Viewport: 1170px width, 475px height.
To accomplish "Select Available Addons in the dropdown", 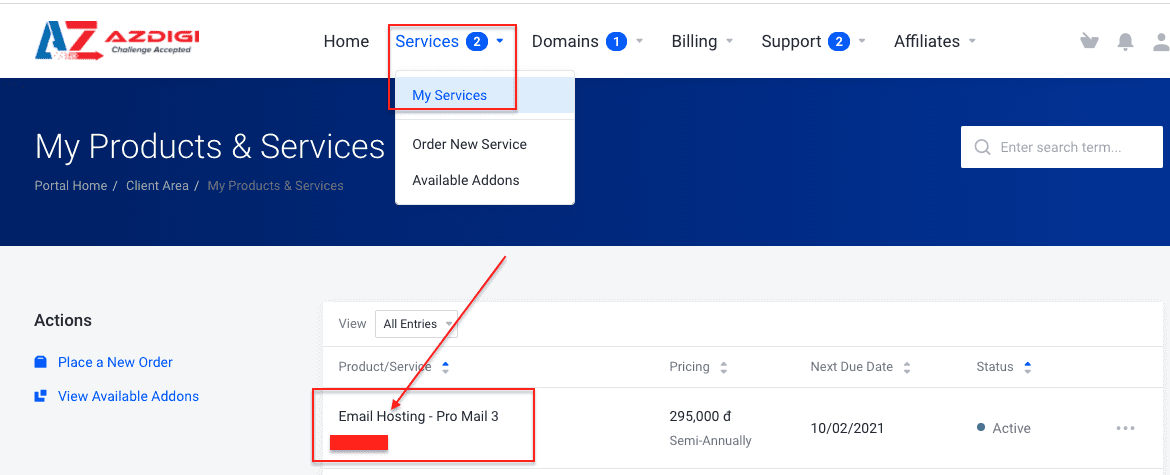I will (466, 180).
